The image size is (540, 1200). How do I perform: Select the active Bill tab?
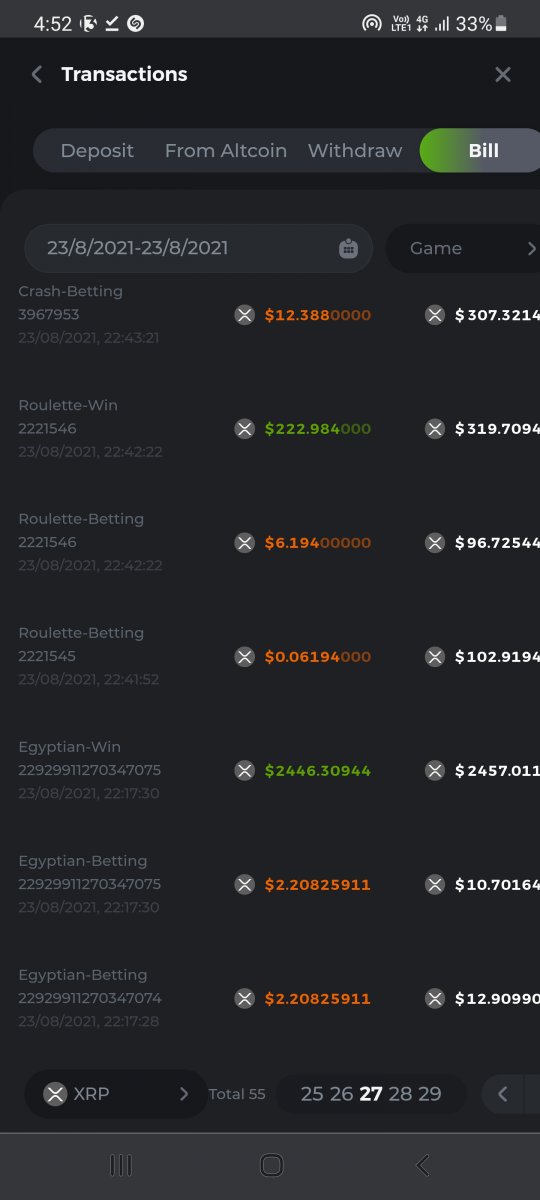tap(481, 151)
